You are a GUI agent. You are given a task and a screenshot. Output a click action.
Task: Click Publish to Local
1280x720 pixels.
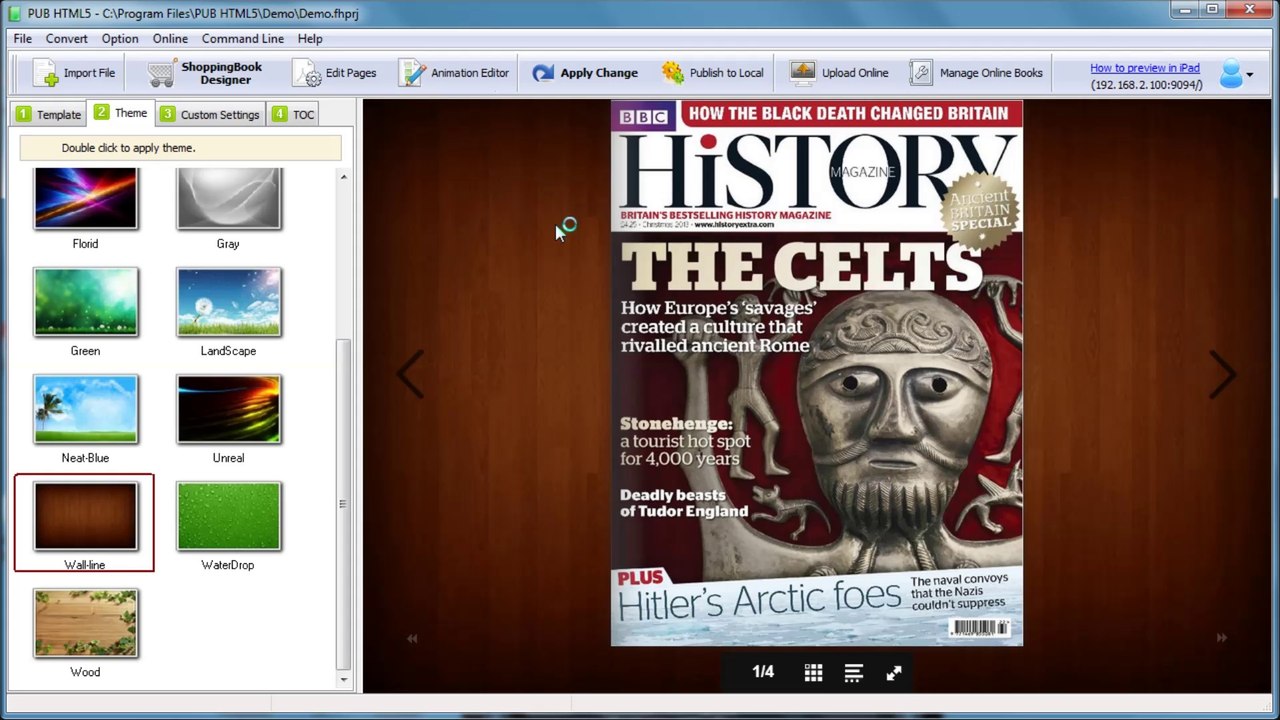pos(712,73)
